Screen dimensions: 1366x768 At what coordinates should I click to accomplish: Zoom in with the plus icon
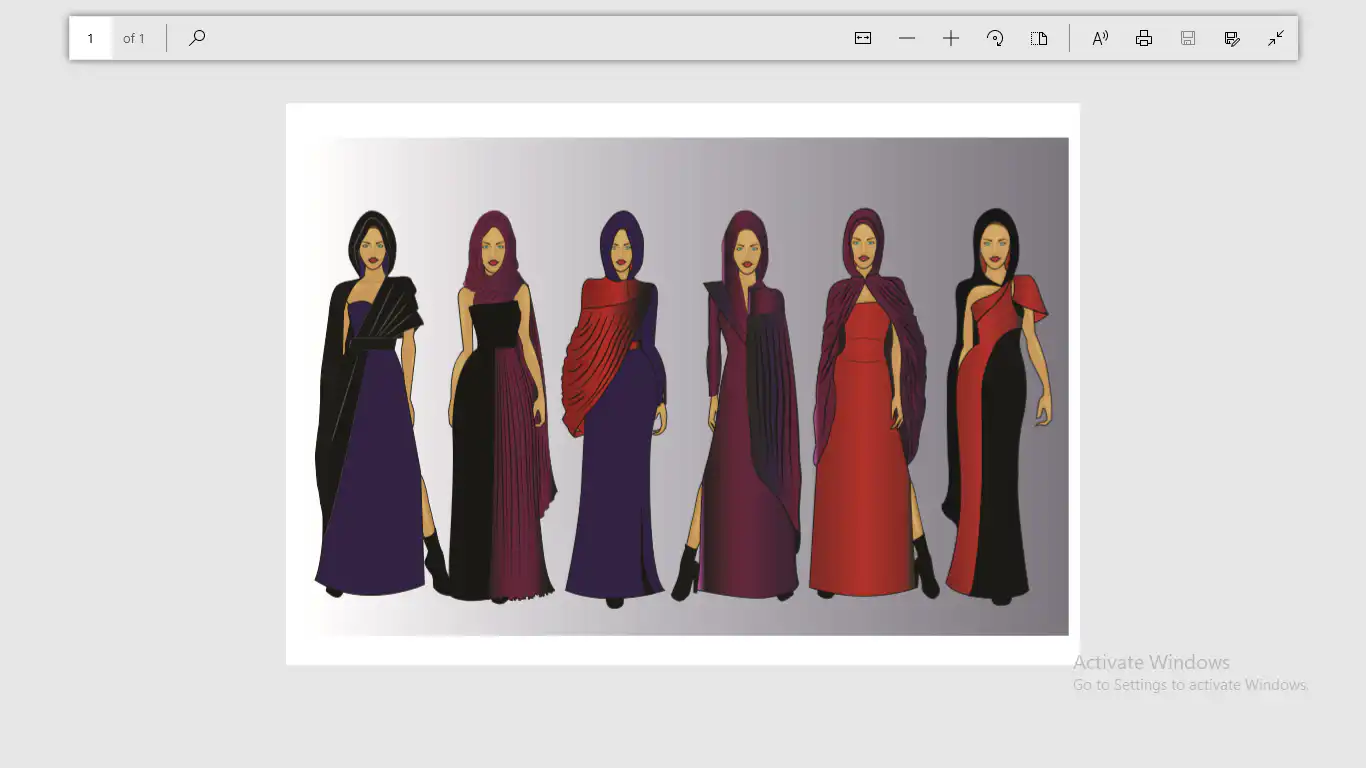tap(951, 38)
